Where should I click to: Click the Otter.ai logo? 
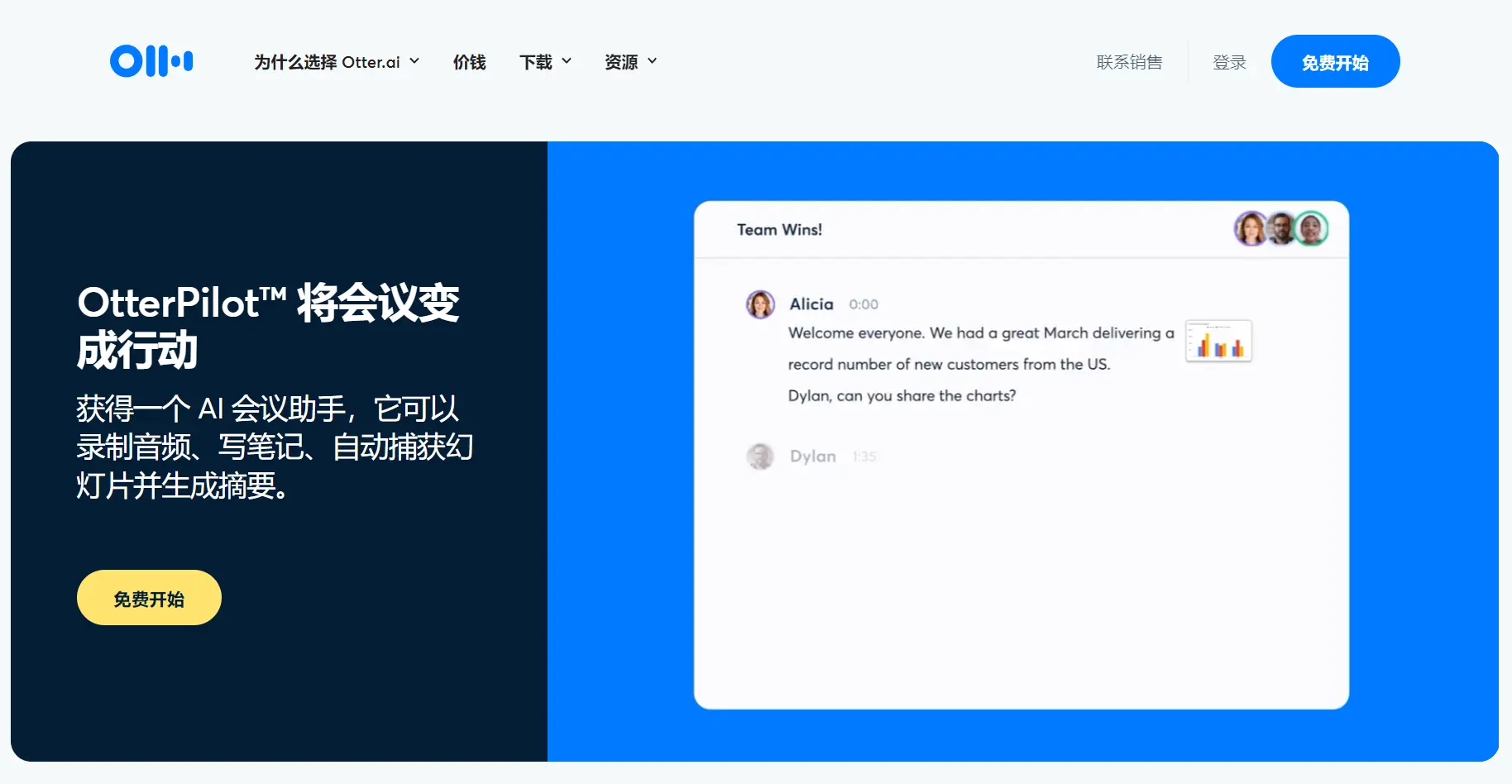coord(151,61)
